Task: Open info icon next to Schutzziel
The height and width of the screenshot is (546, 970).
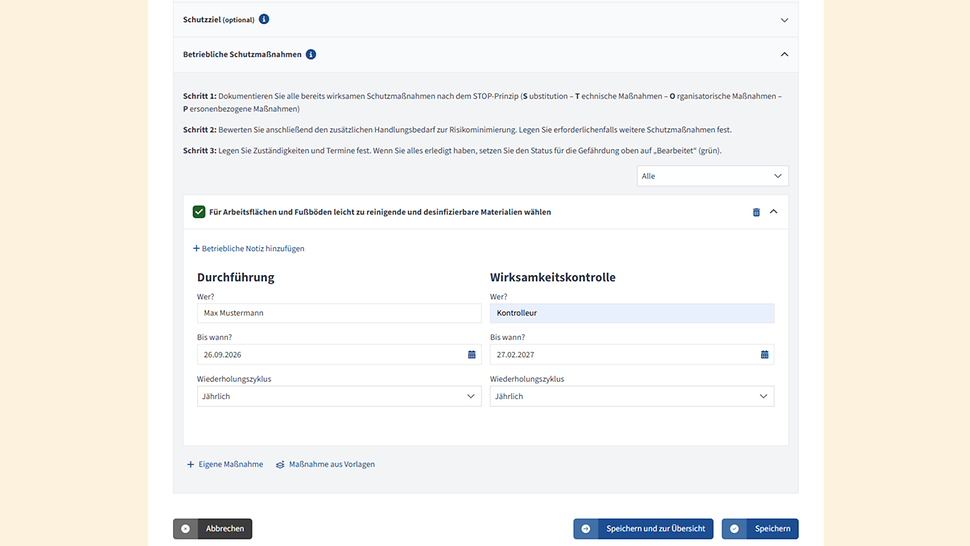Action: pos(264,19)
